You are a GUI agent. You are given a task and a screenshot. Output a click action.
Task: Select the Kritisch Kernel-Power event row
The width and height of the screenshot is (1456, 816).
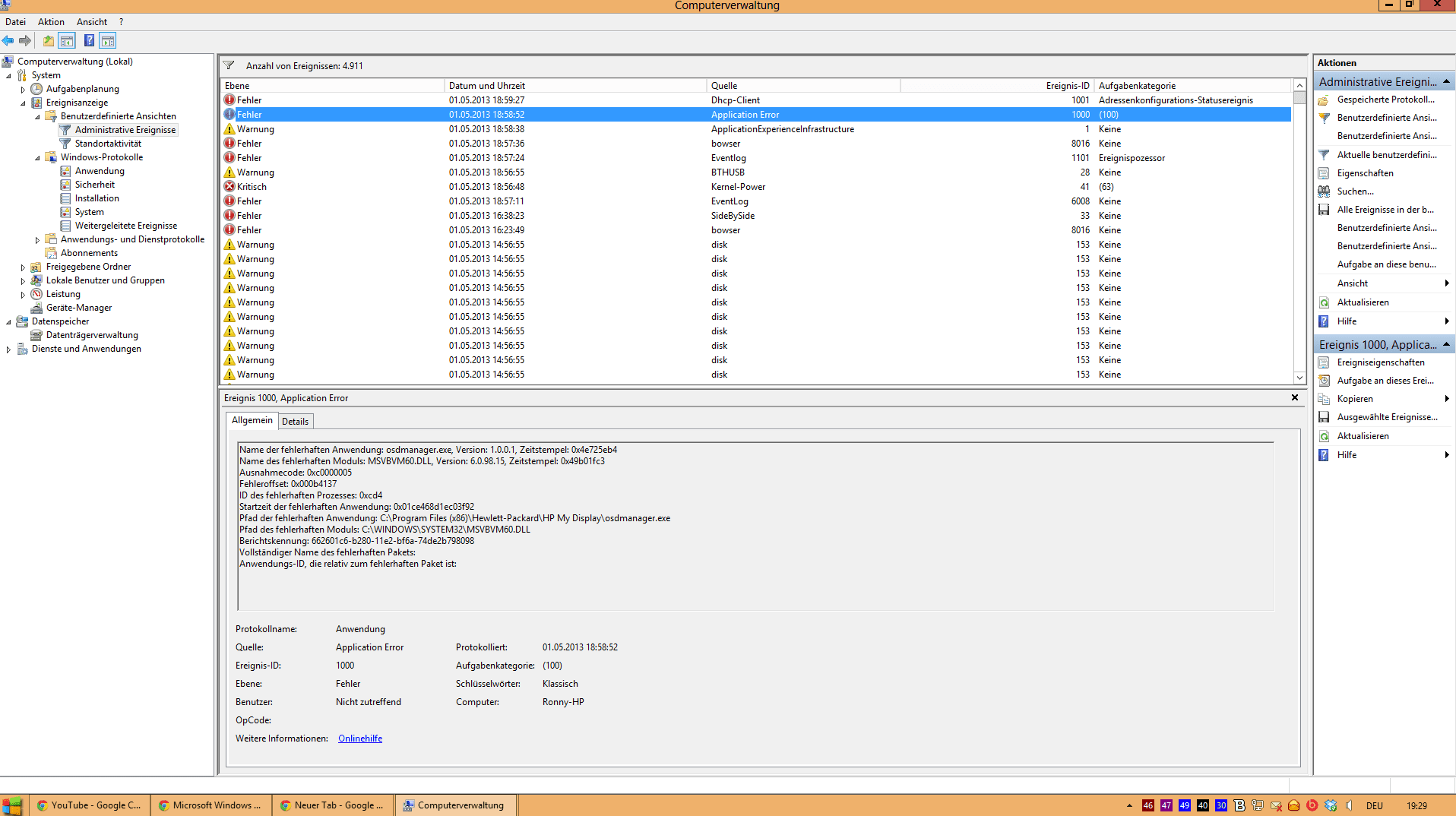pyautogui.click(x=756, y=187)
